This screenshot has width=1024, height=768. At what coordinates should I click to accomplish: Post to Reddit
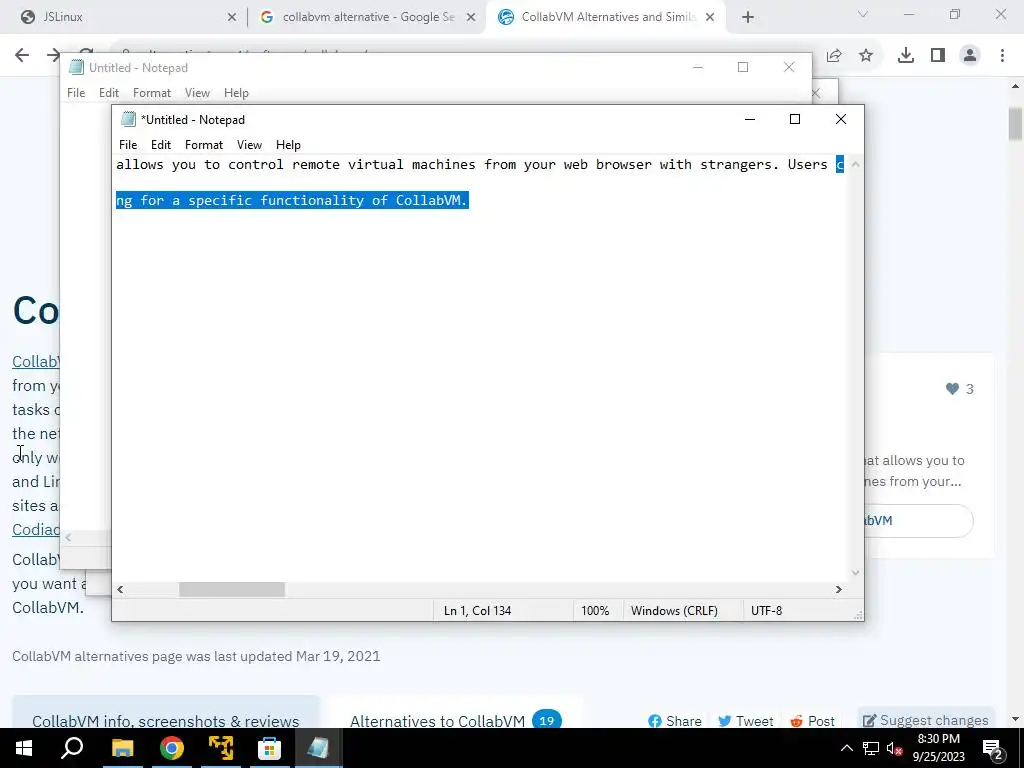(812, 721)
